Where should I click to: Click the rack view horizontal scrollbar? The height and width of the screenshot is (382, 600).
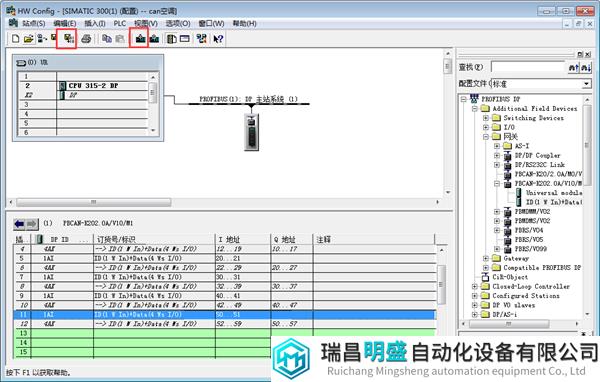(224, 202)
